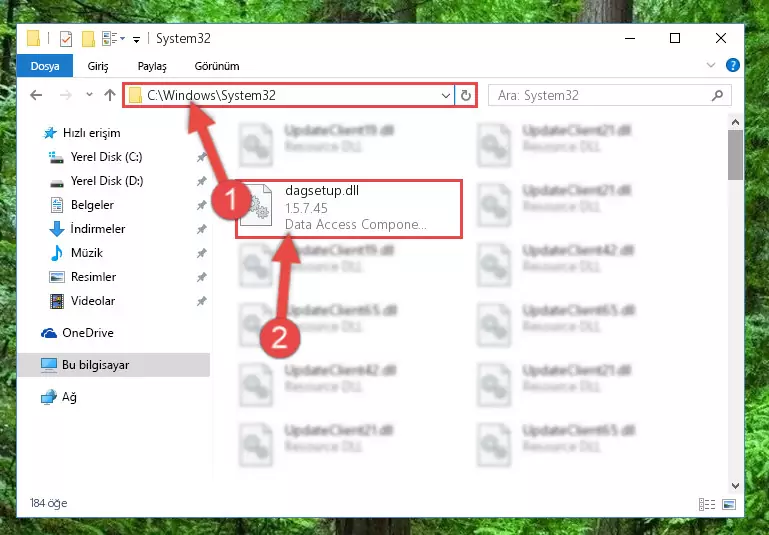The image size is (769, 535).
Task: Open Yerel Disk (C:) in the sidebar
Action: 106,157
